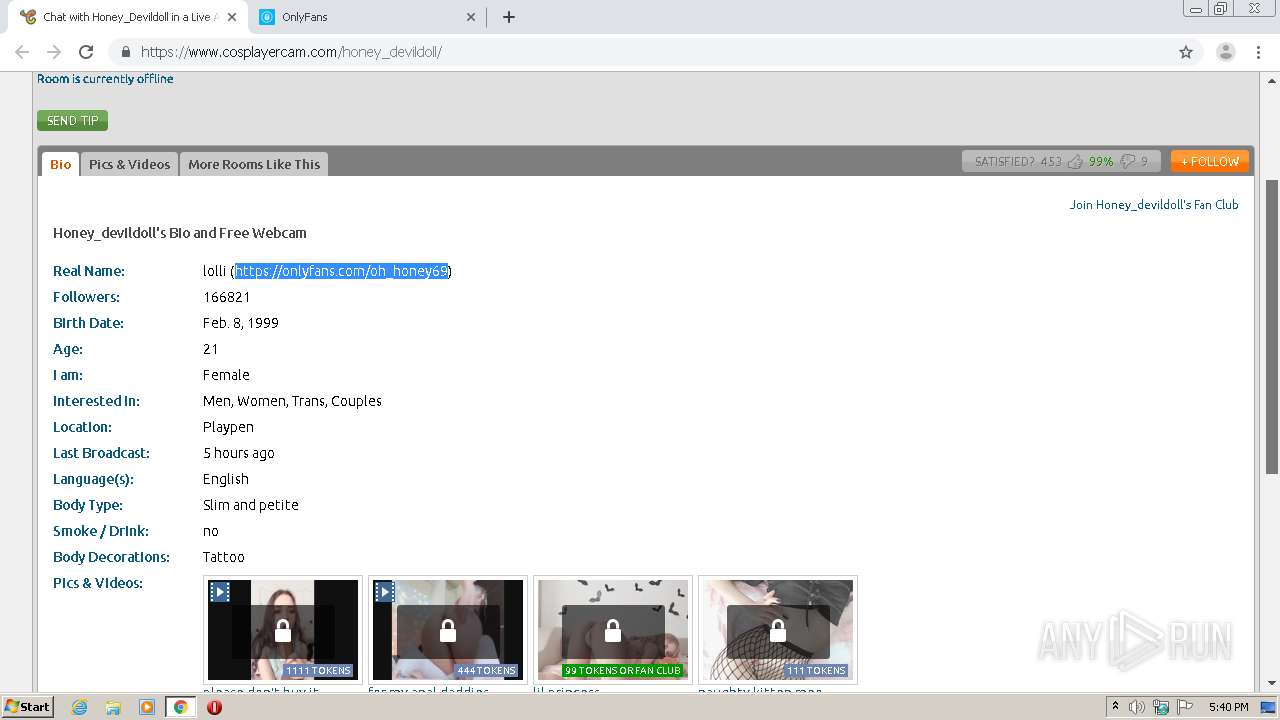
Task: Click the network status tray icon
Action: pos(1161,707)
